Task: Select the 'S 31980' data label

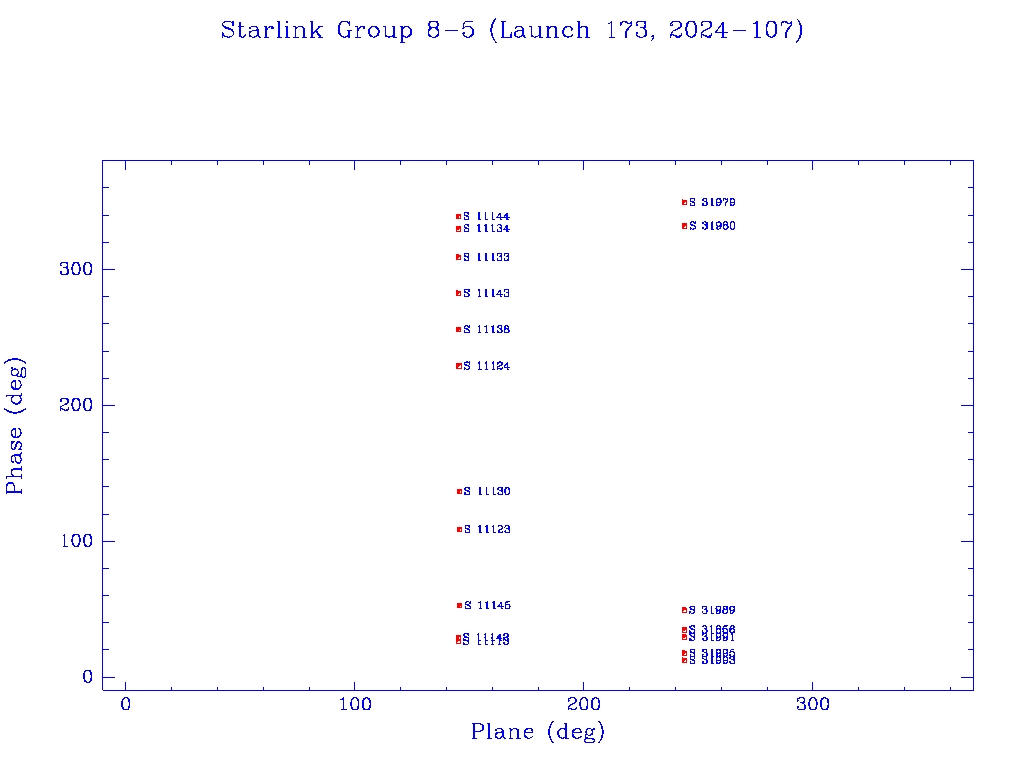Action: (x=712, y=226)
